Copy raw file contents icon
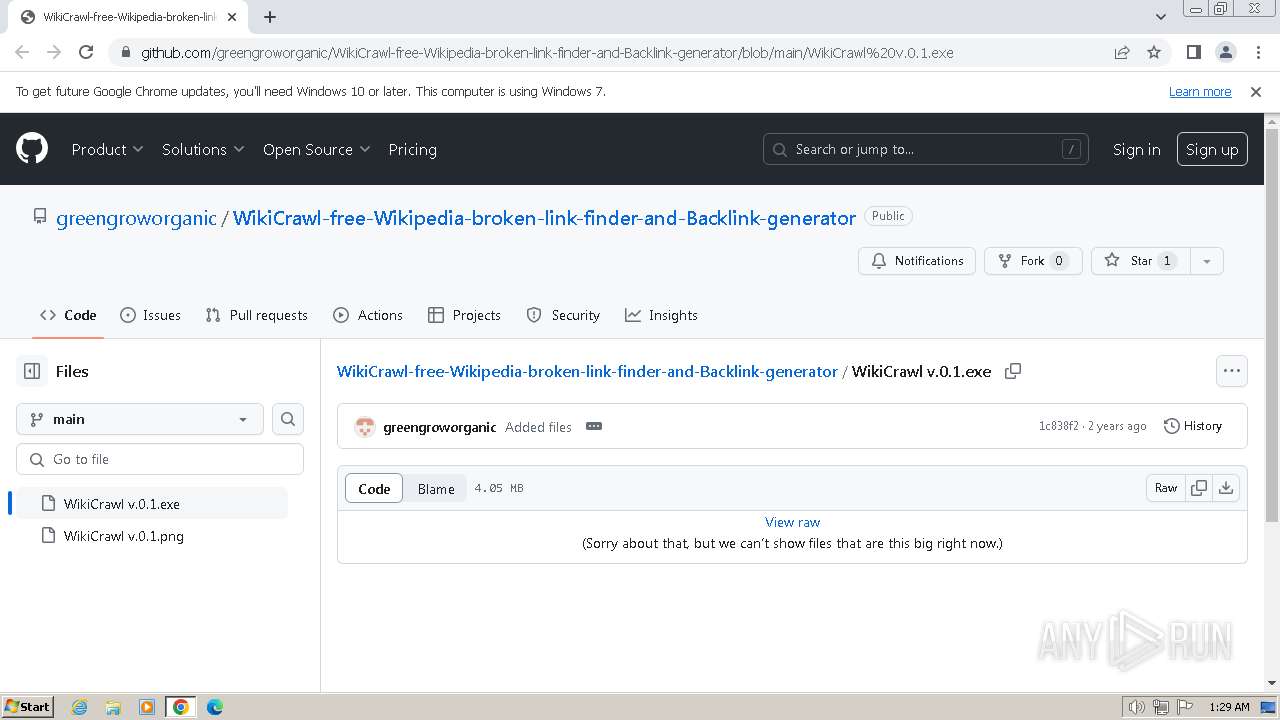 click(x=1198, y=488)
